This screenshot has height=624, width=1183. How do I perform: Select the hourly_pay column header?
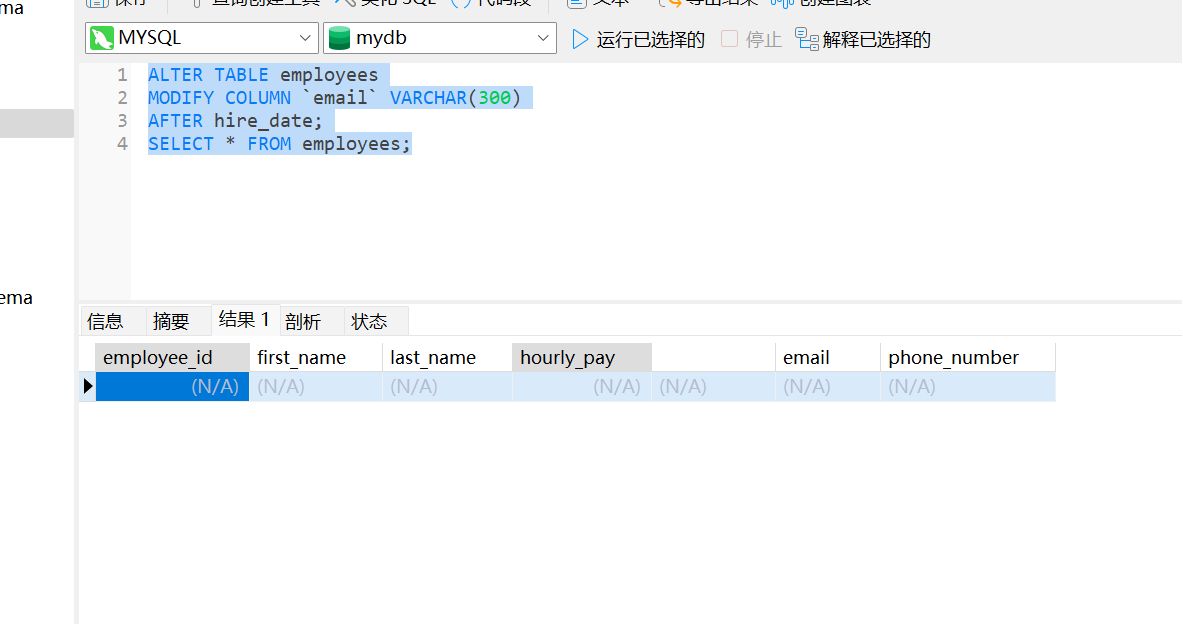568,358
